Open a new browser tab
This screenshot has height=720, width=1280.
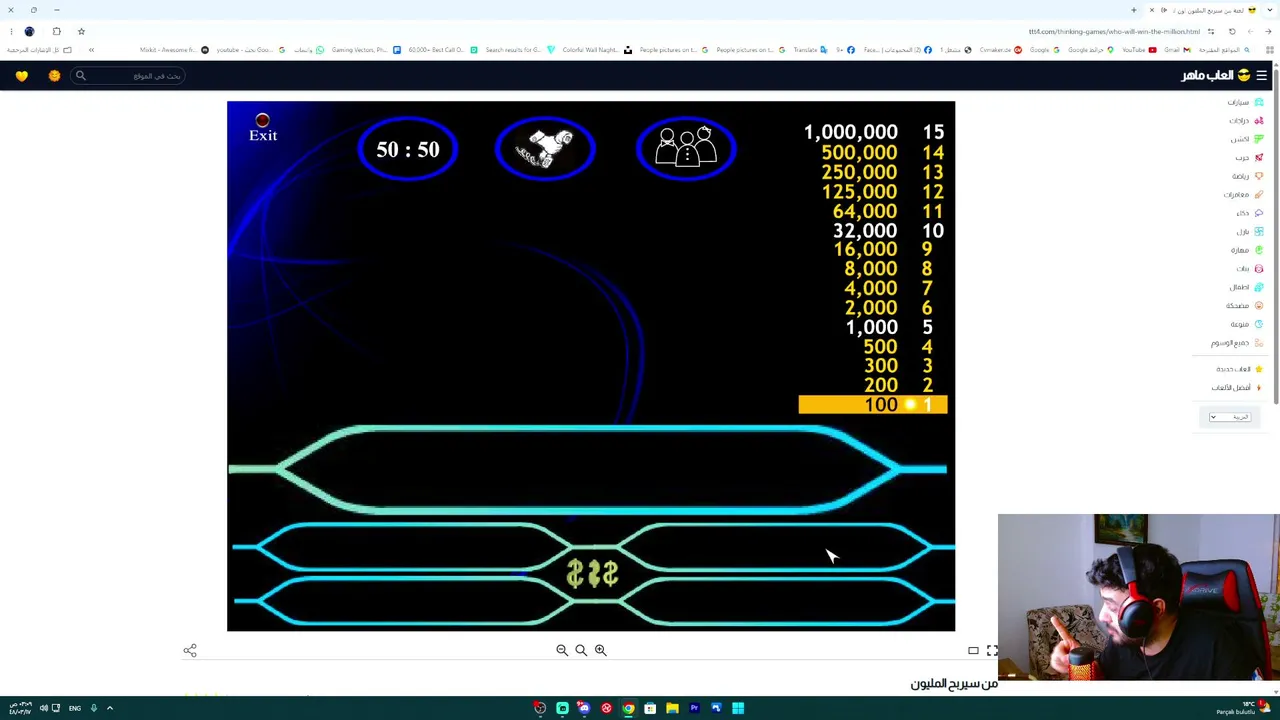1133,10
